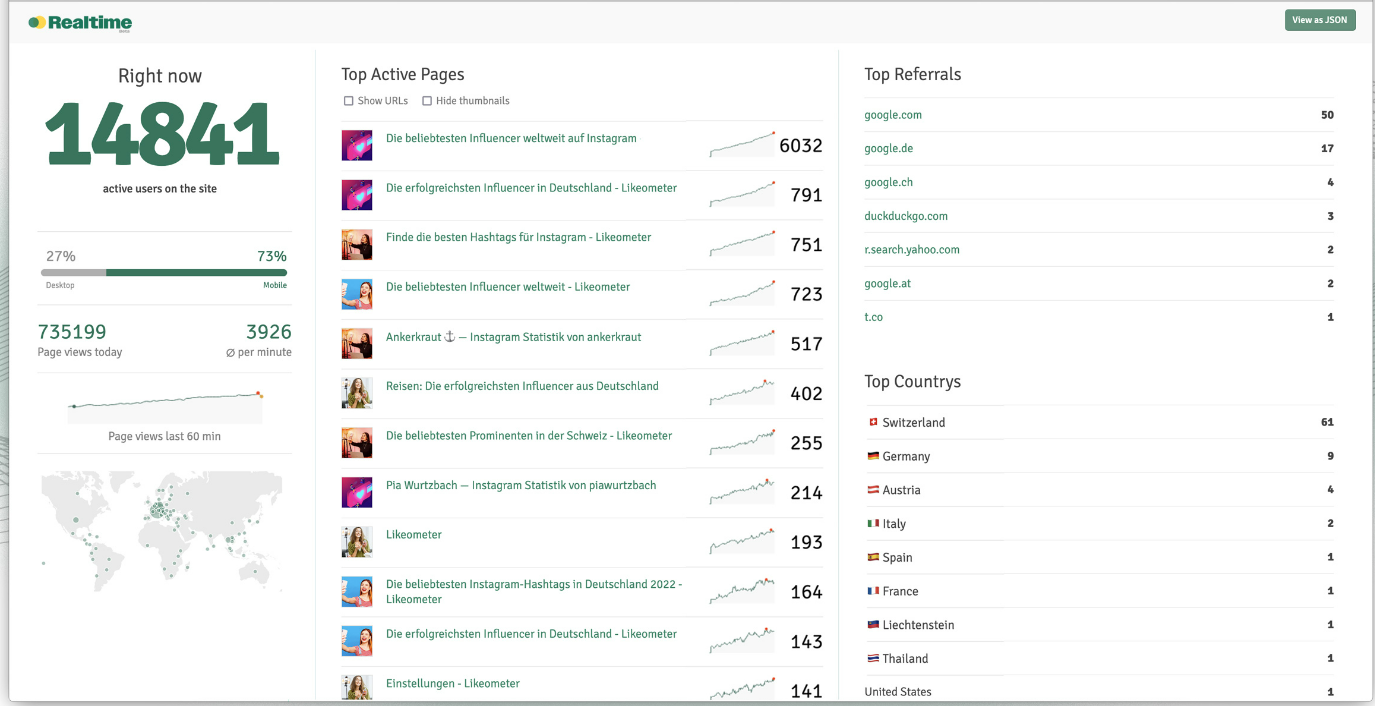Open 'Finde die besten Hashtags für Instagram' link

click(518, 238)
